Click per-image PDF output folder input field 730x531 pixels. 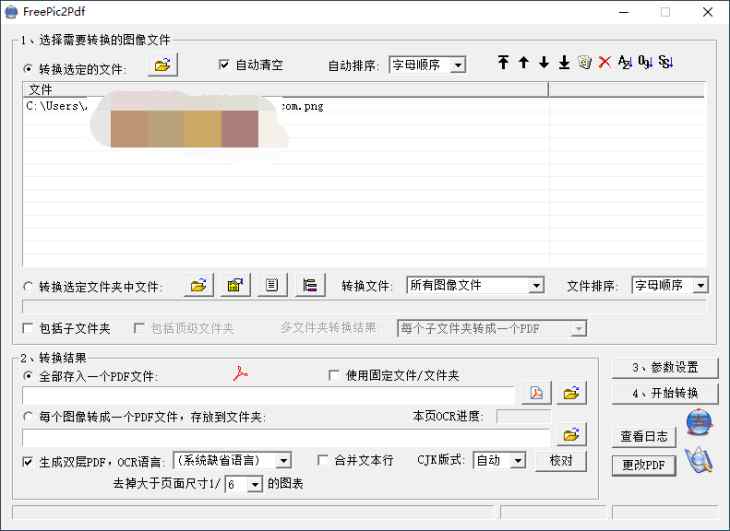pos(286,437)
